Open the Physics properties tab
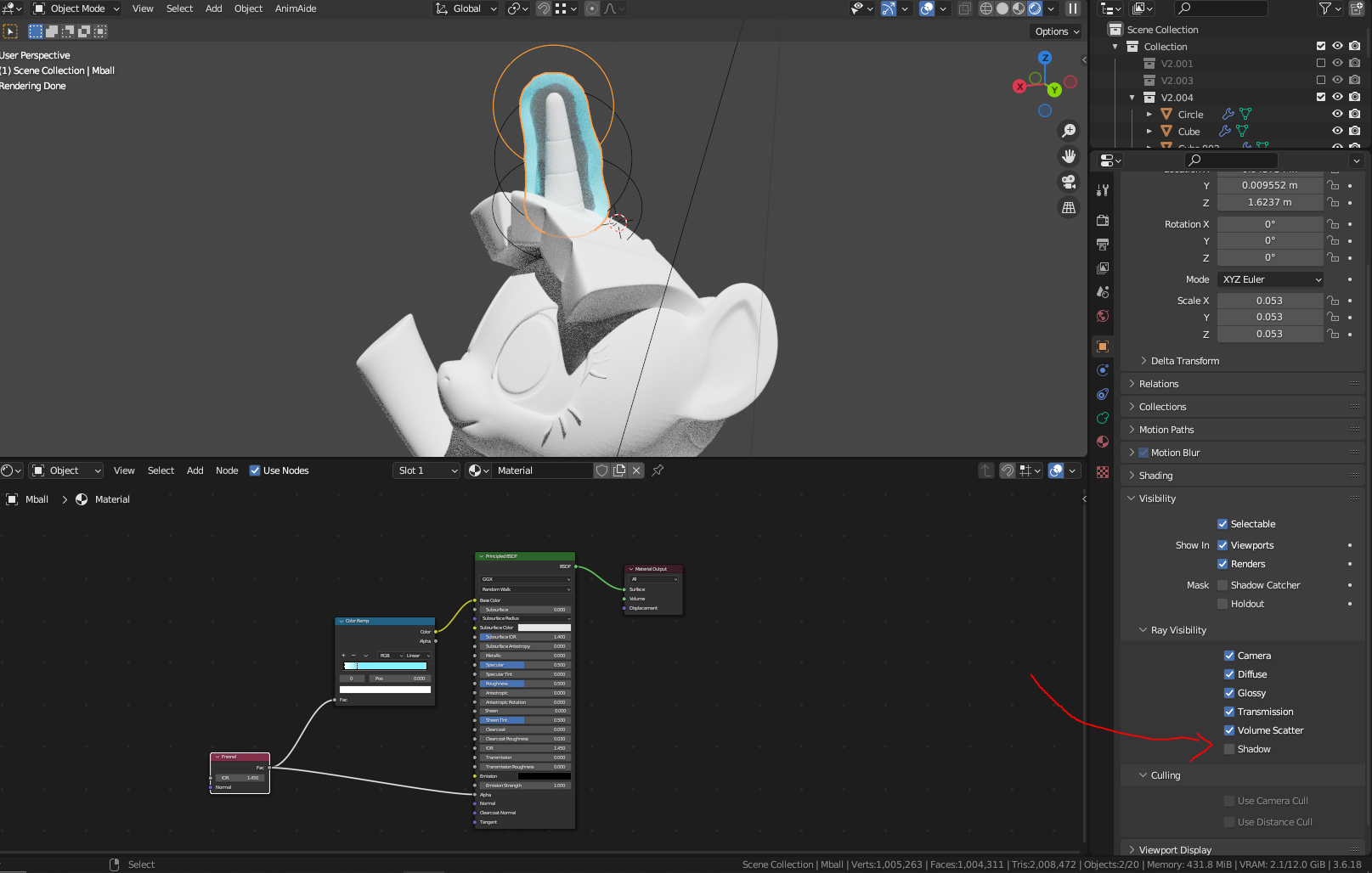The width and height of the screenshot is (1372, 873). [x=1103, y=370]
